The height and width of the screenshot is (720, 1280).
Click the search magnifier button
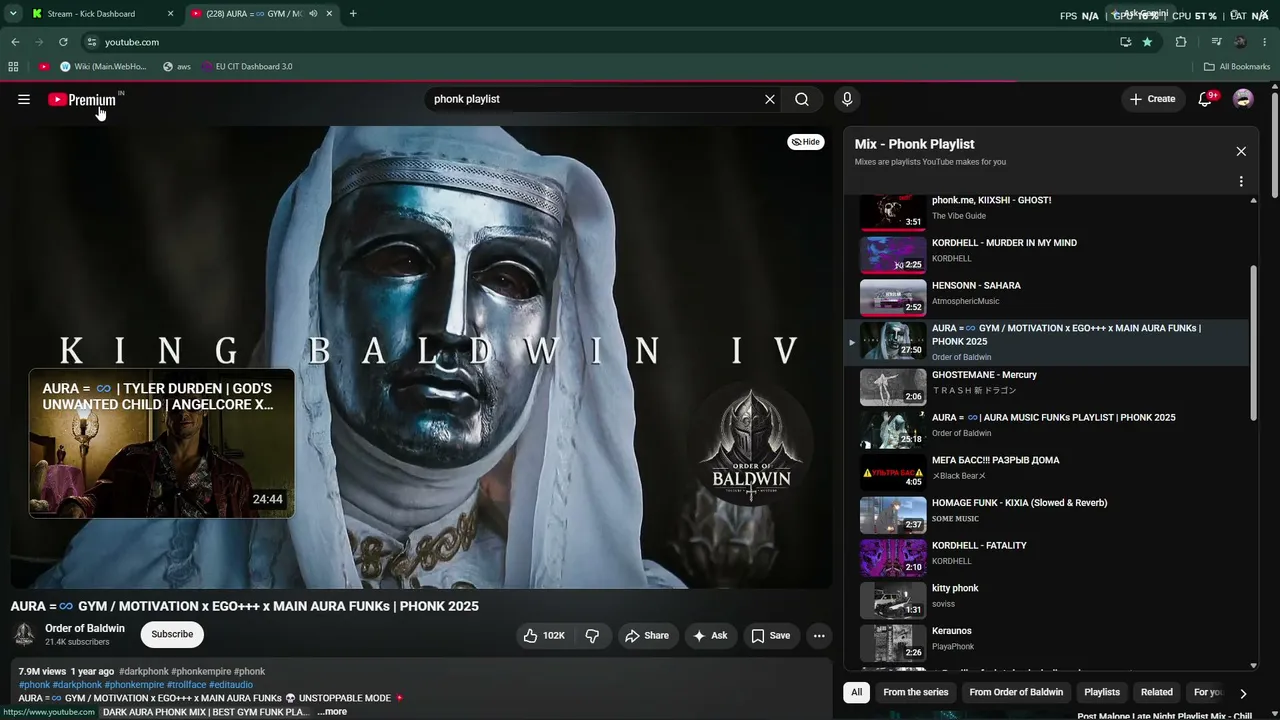802,99
